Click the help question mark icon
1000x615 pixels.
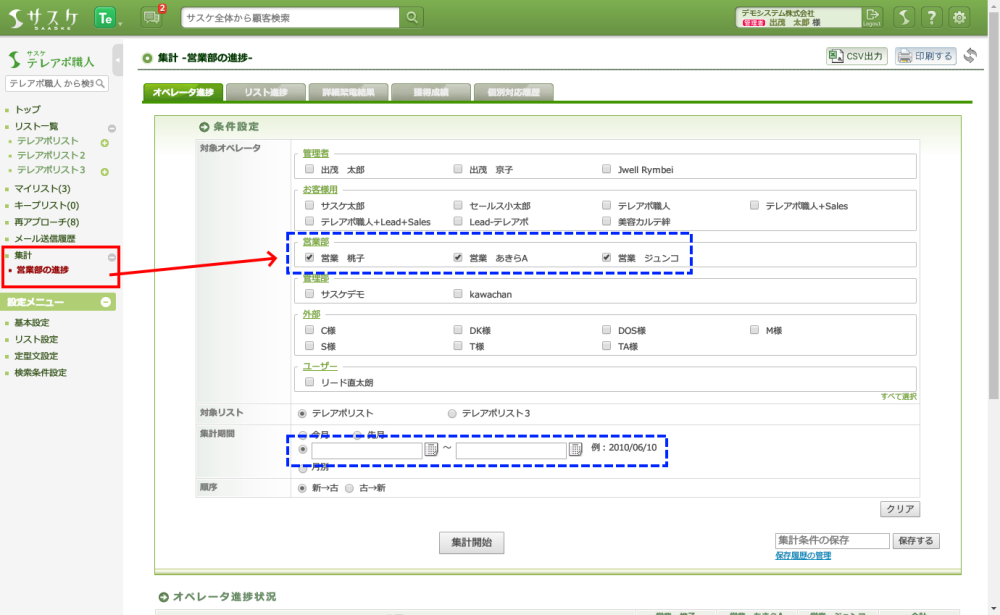point(931,17)
